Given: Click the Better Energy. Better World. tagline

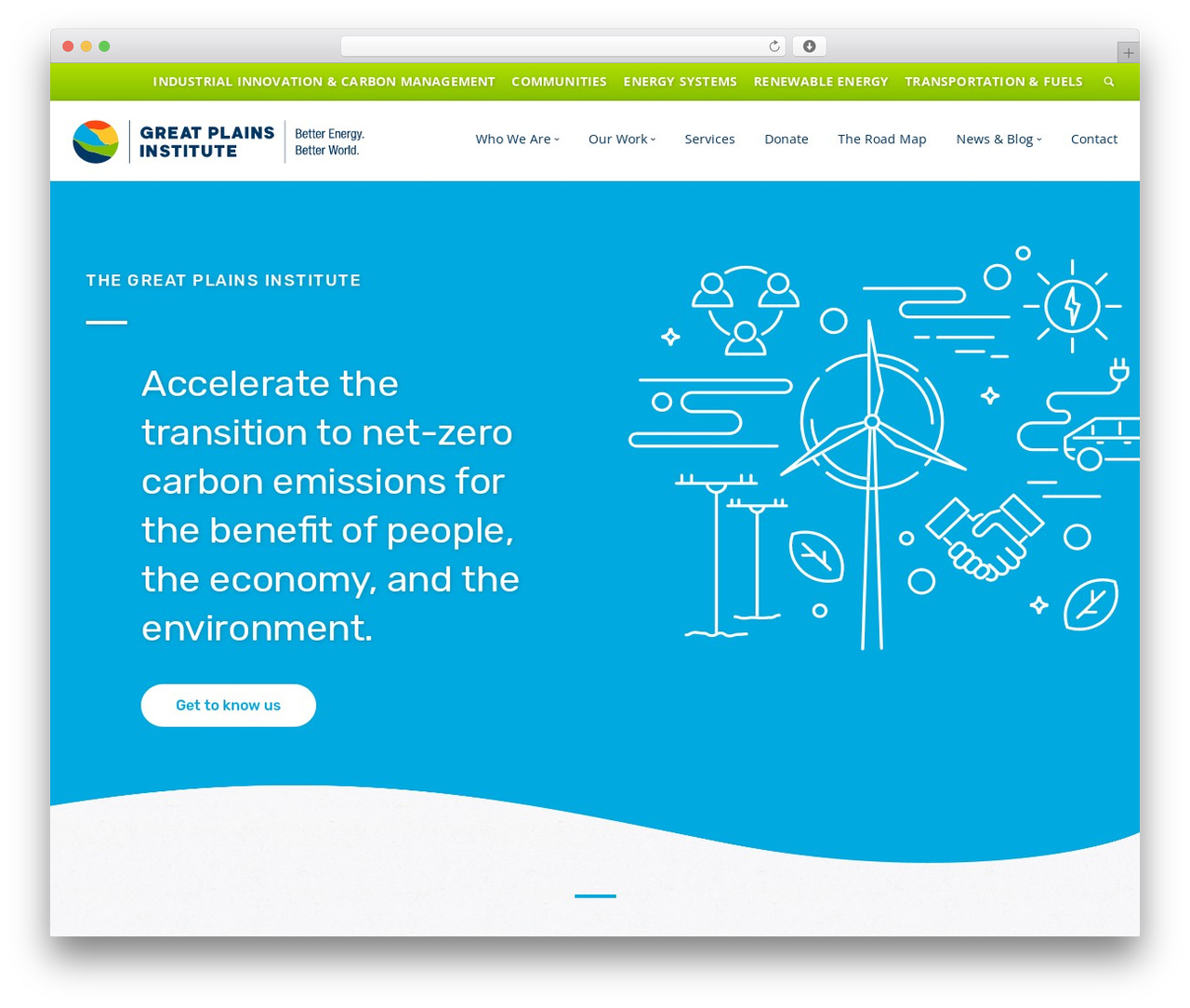Looking at the screenshot, I should (329, 142).
